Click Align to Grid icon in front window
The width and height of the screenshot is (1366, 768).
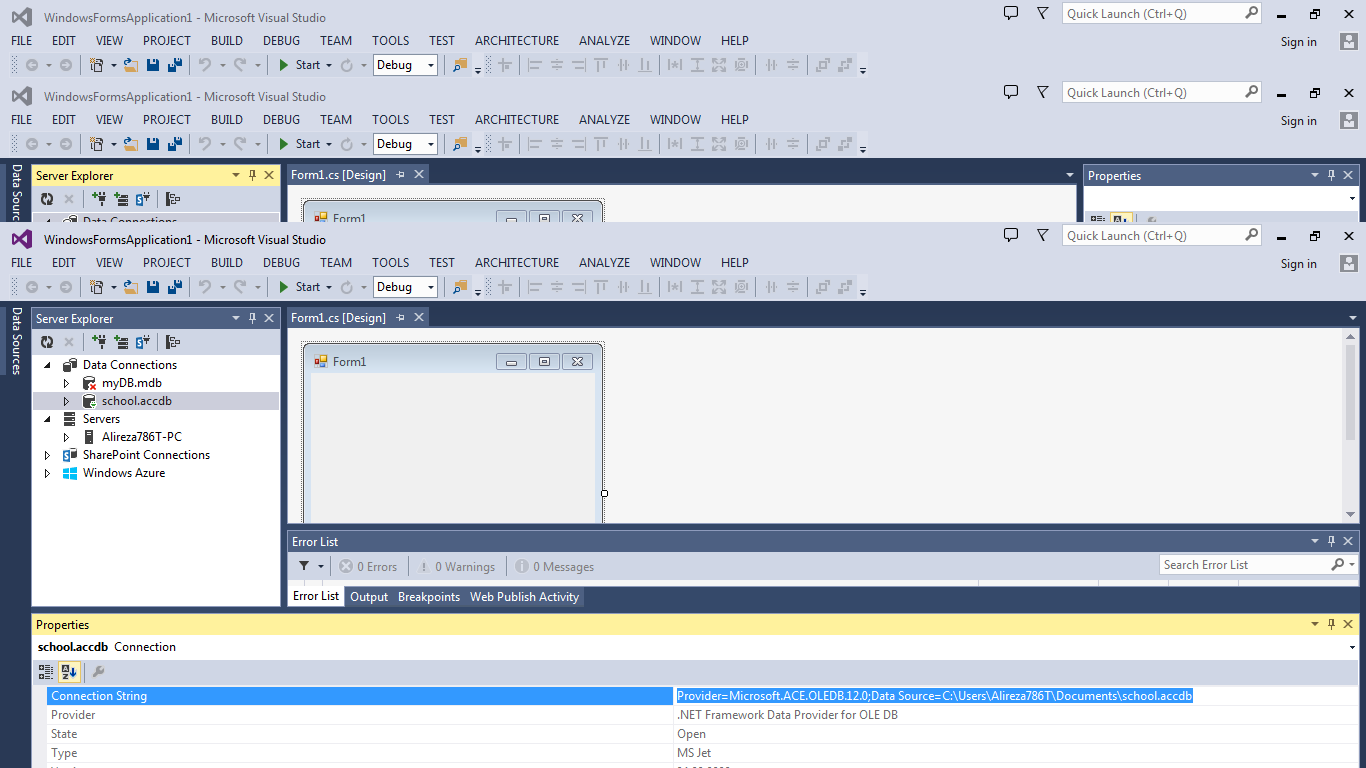pos(505,287)
